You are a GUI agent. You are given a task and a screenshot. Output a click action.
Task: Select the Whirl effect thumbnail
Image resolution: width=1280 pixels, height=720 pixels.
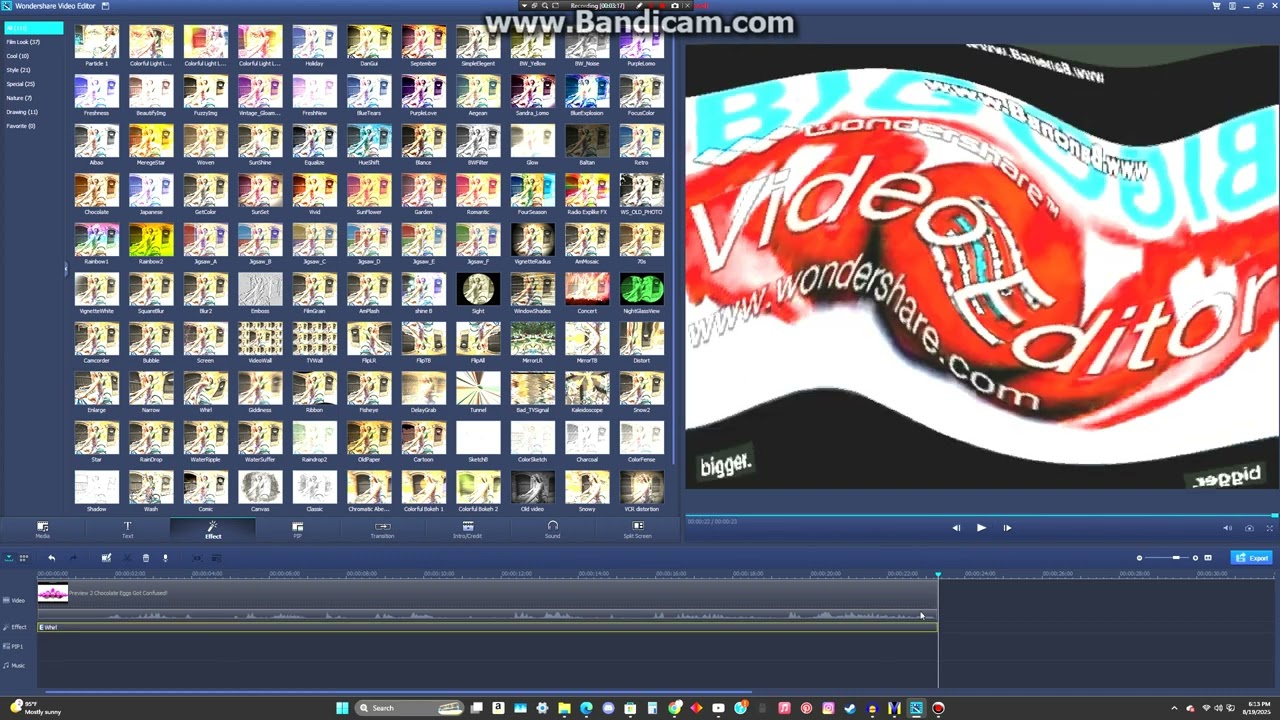pos(205,388)
